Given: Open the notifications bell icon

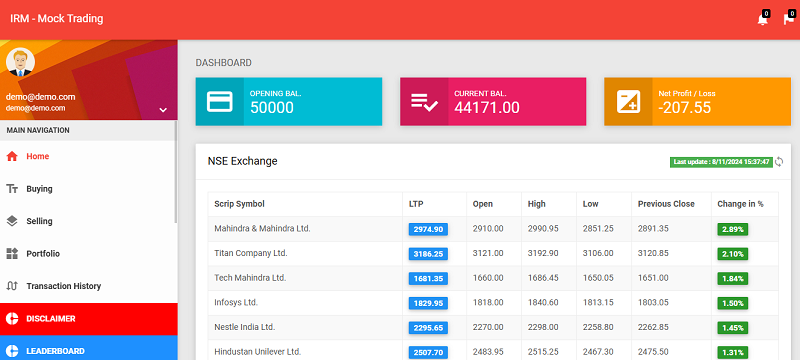Looking at the screenshot, I should coord(762,20).
